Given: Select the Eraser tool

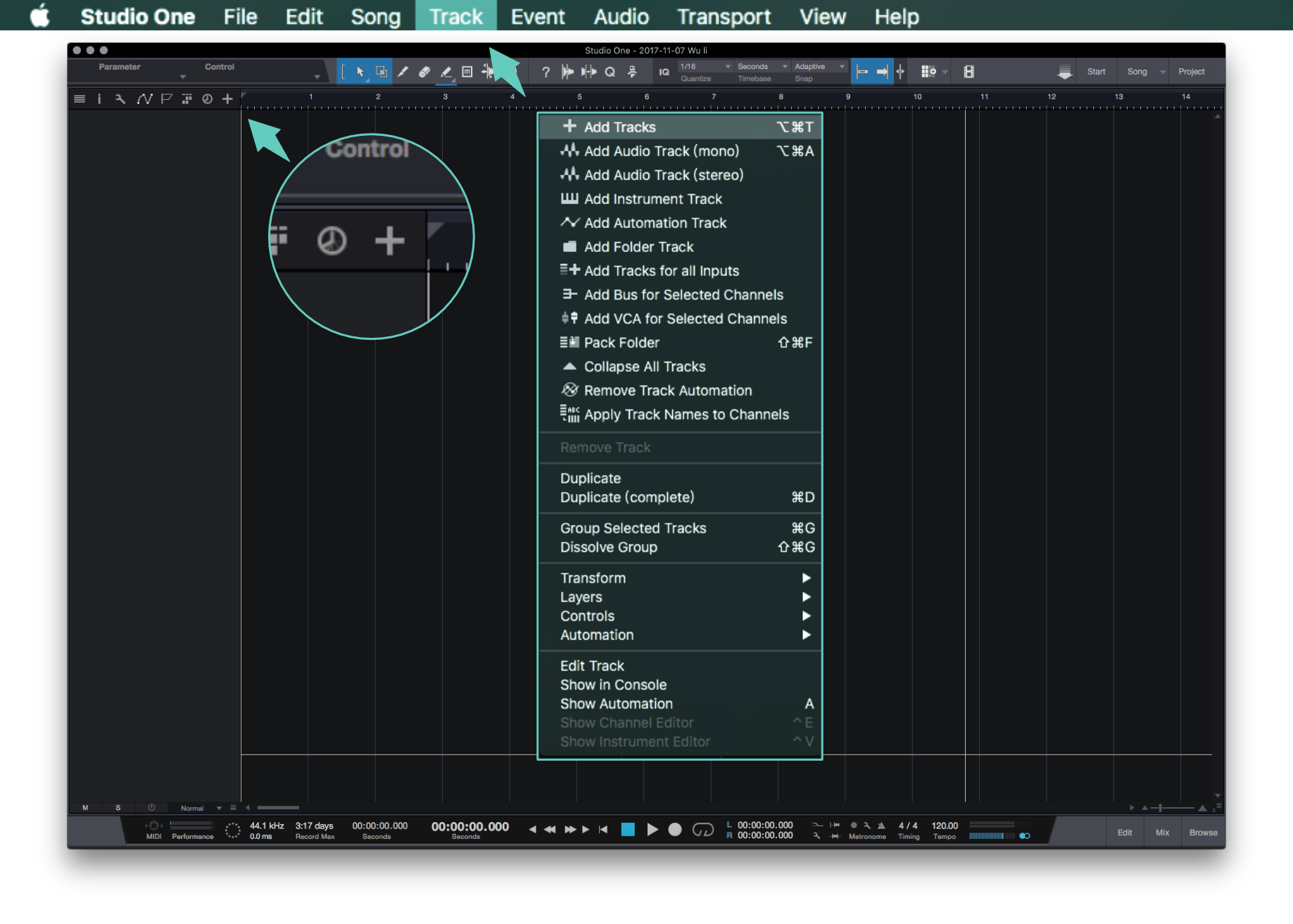Looking at the screenshot, I should click(x=424, y=72).
